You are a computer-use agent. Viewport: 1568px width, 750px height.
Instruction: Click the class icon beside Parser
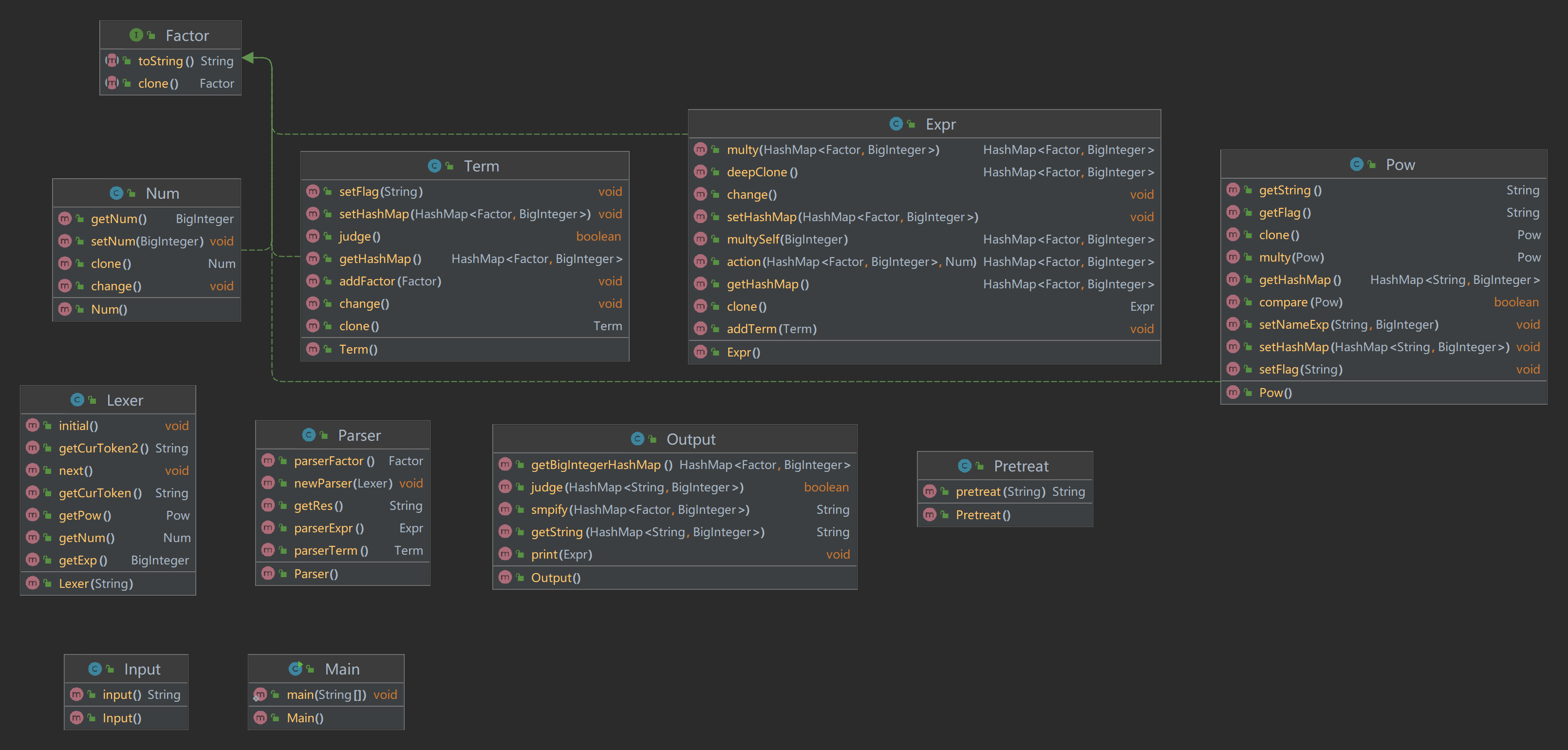point(309,434)
